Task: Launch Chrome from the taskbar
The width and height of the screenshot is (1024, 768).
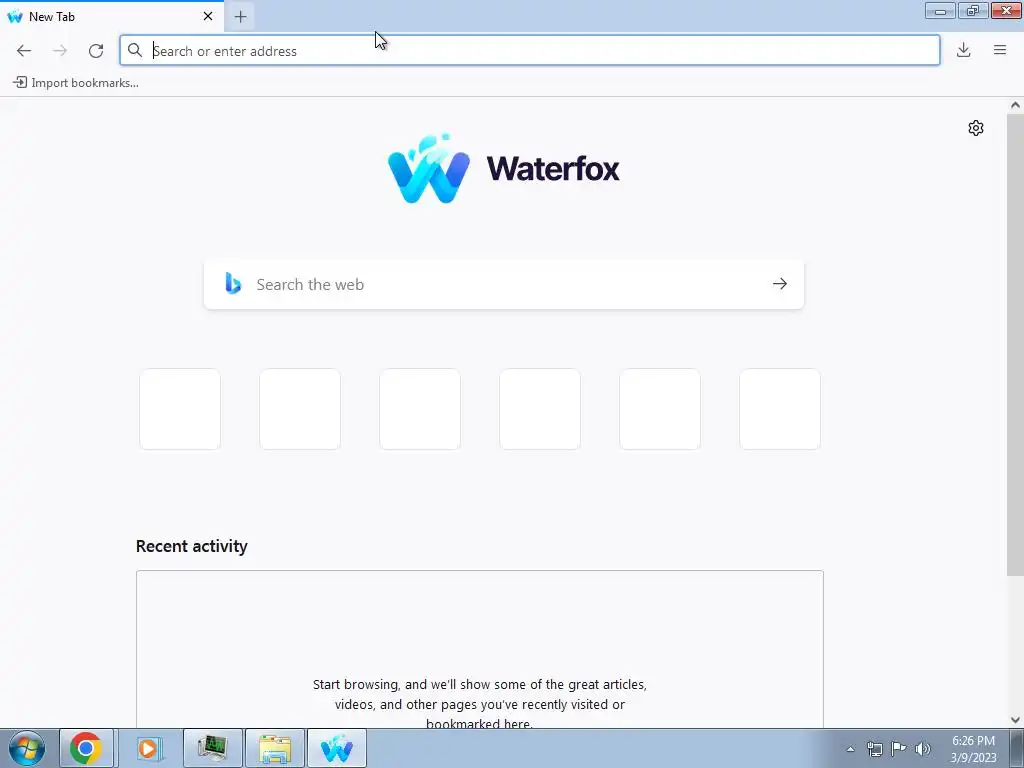Action: (86, 748)
